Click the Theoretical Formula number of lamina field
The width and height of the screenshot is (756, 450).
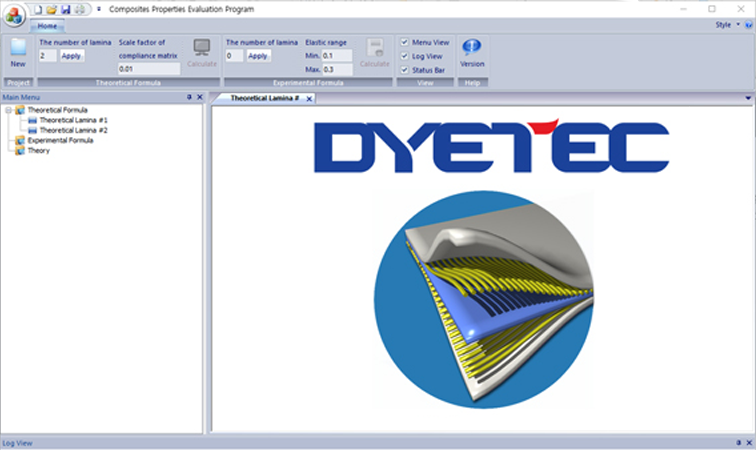[x=48, y=56]
